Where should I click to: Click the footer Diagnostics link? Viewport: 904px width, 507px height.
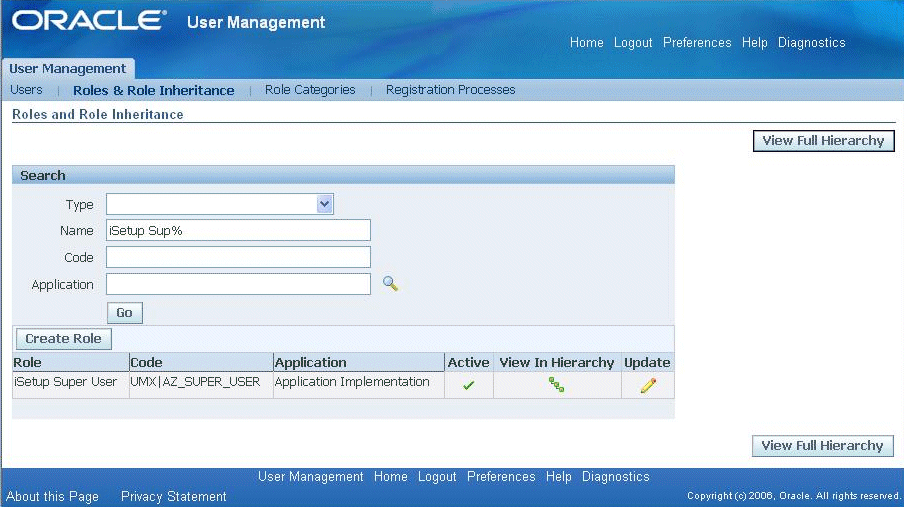(x=616, y=477)
